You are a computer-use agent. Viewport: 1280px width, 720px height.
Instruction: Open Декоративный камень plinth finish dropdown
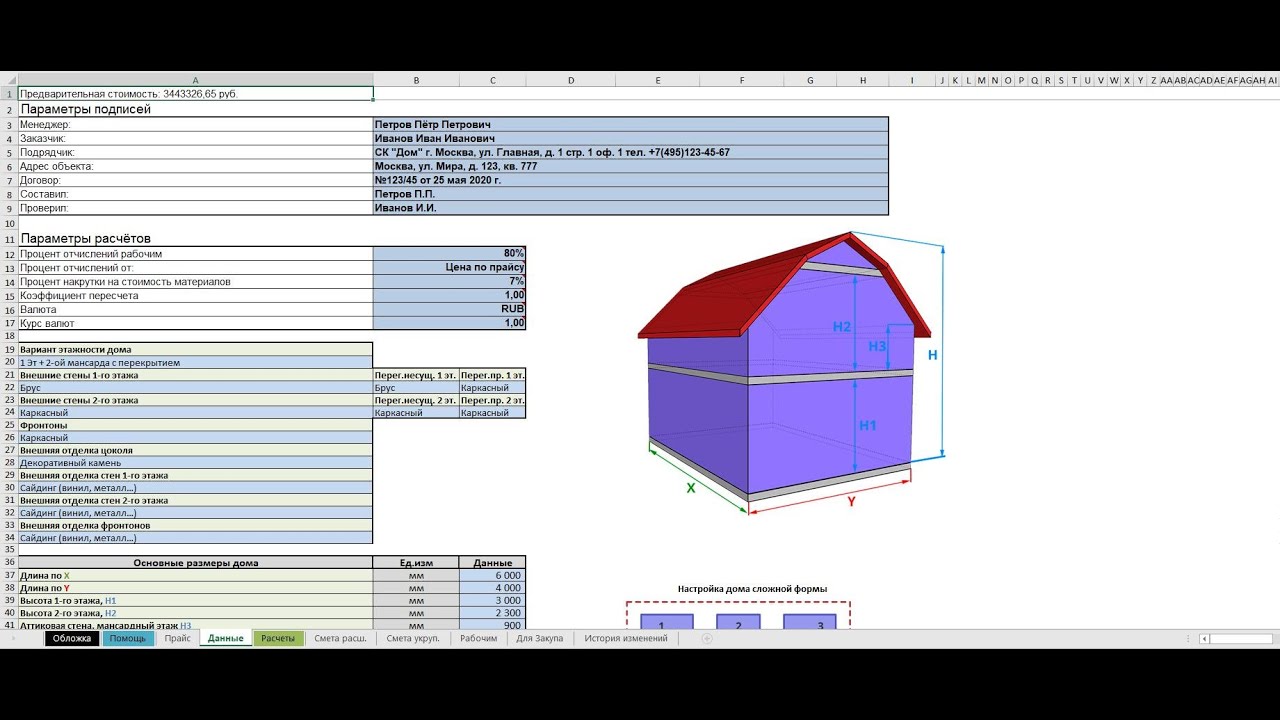pyautogui.click(x=195, y=462)
